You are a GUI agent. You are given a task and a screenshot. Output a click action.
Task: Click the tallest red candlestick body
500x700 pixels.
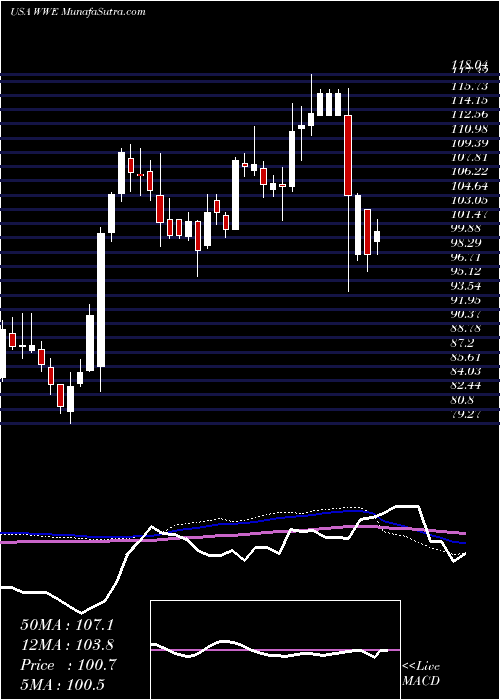coord(348,155)
